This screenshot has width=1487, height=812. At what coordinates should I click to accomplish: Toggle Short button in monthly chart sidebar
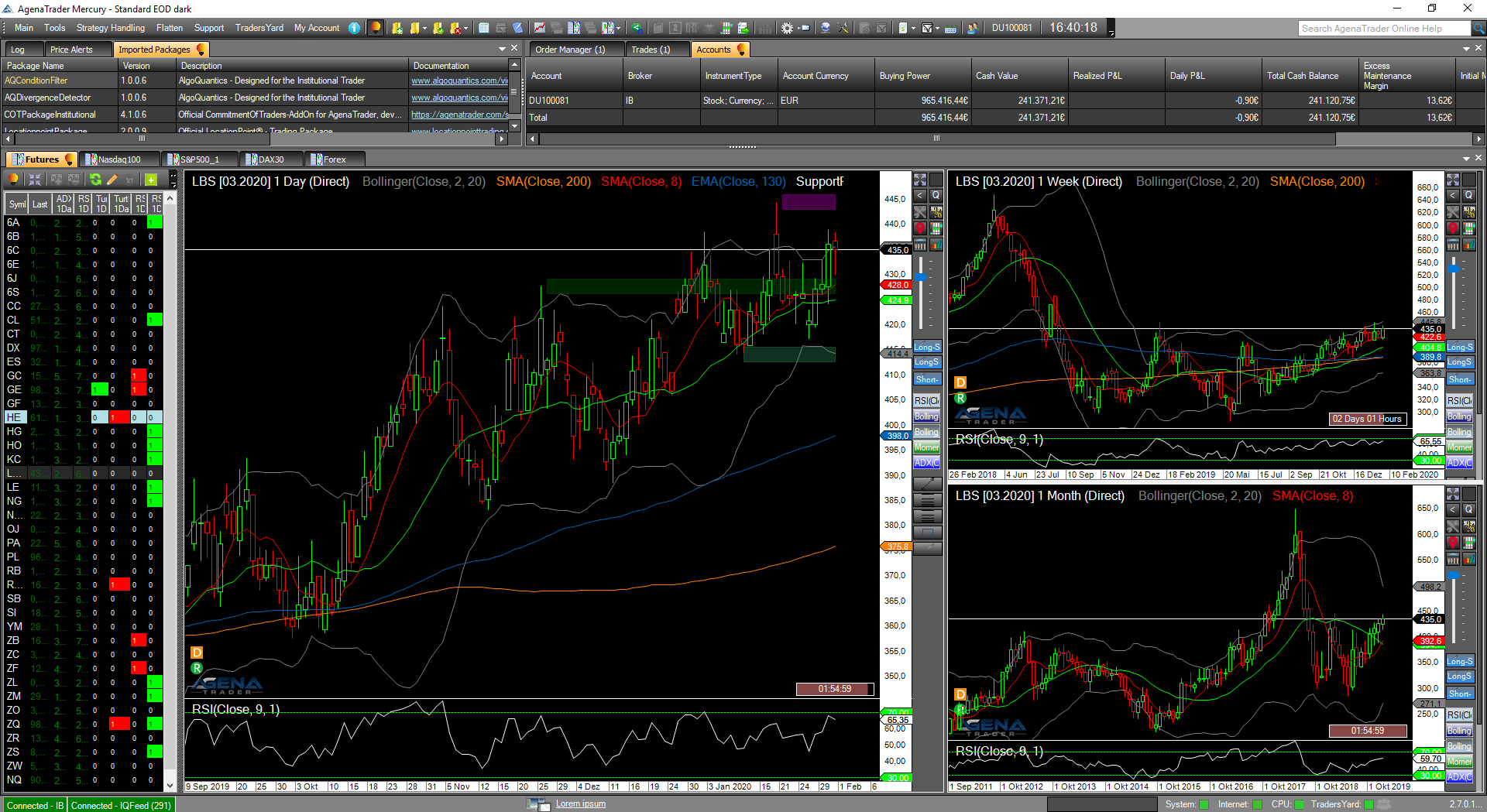(x=1460, y=694)
